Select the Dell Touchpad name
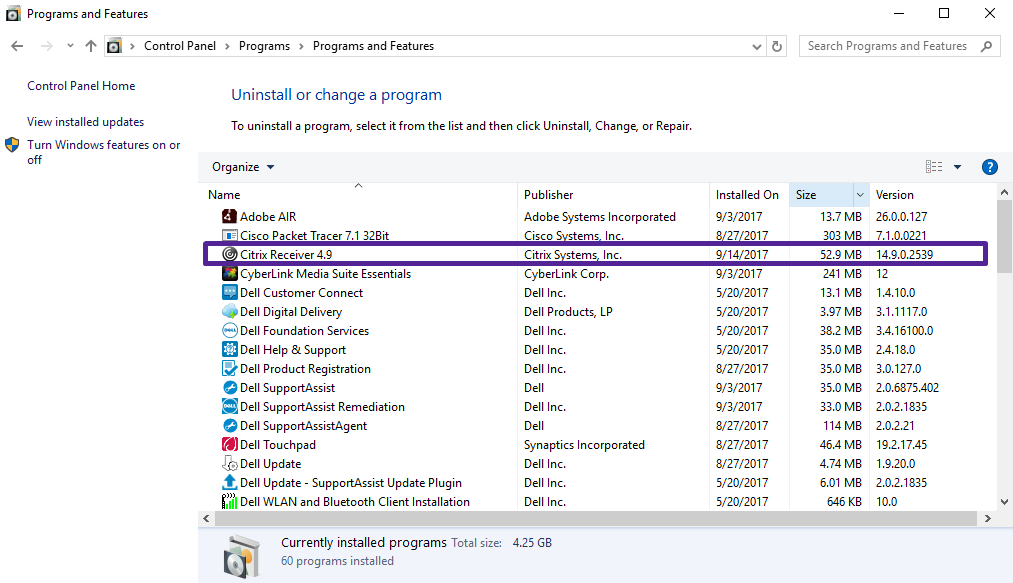Screen dimensions: 1013x583 (x=278, y=445)
